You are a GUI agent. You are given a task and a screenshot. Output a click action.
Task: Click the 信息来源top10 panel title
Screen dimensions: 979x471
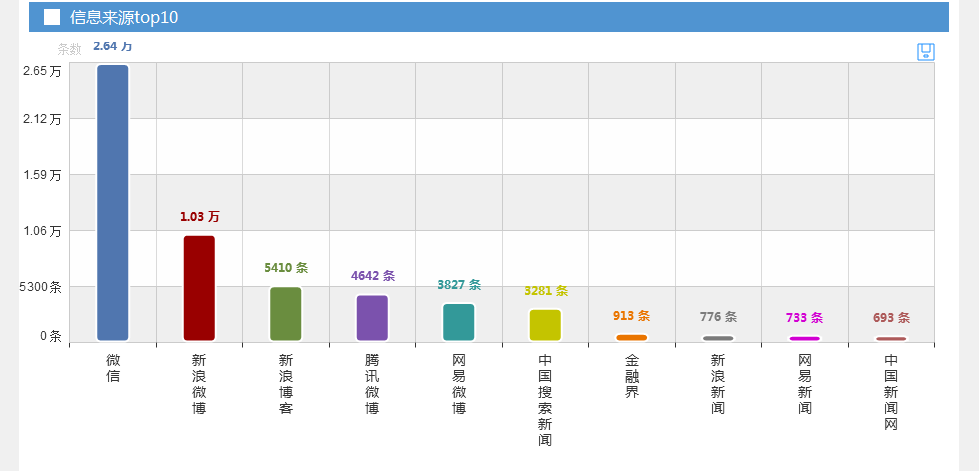pos(124,17)
